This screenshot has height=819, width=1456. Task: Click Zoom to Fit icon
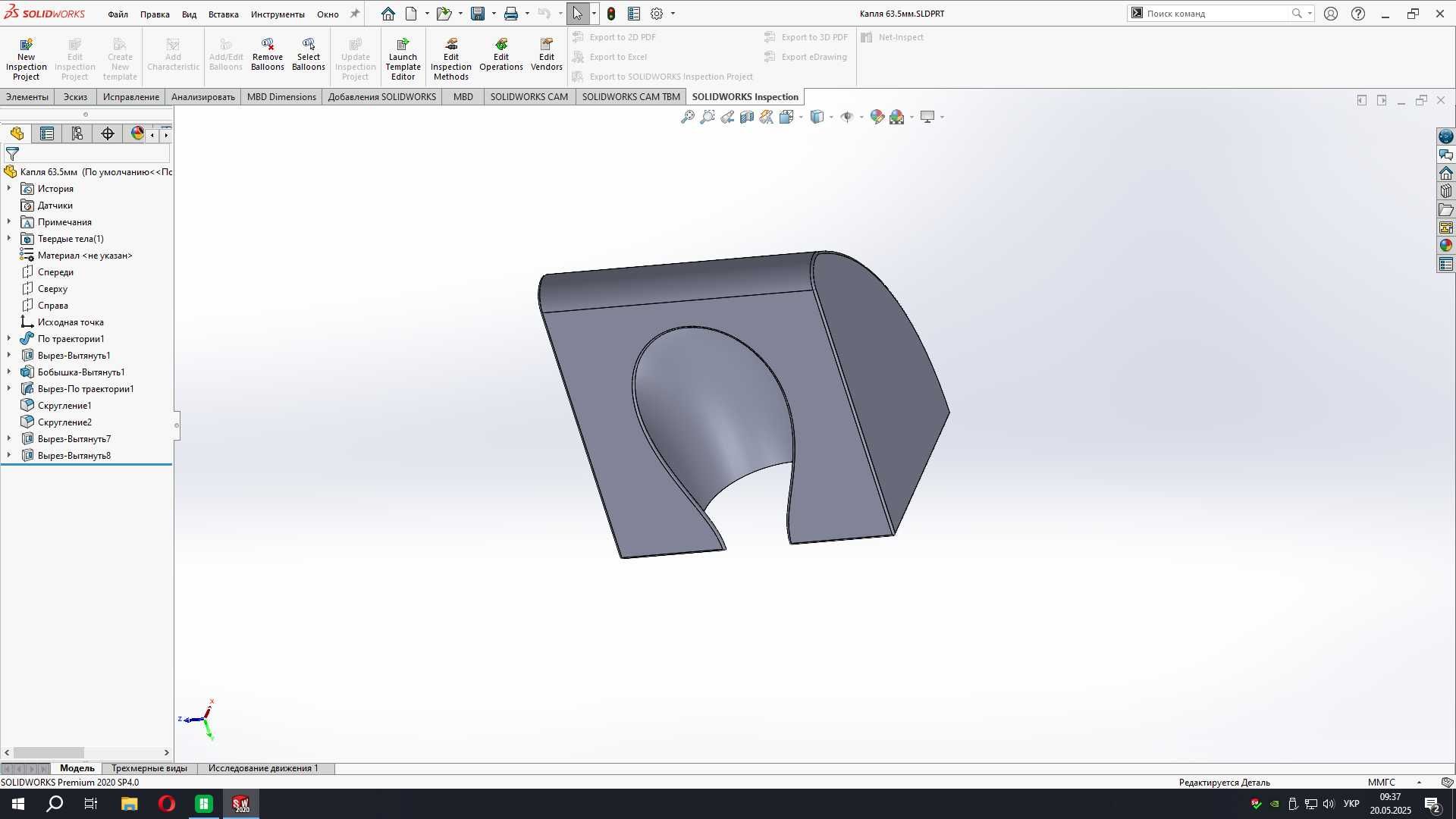coord(688,117)
